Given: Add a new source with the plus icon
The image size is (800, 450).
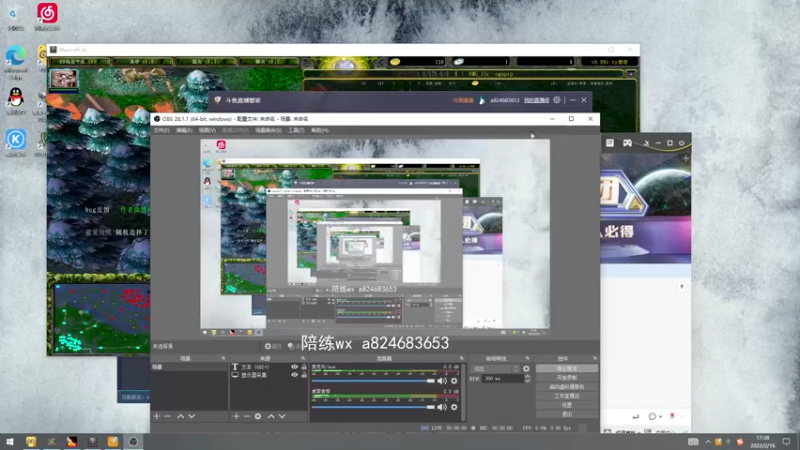Looking at the screenshot, I should 236,416.
